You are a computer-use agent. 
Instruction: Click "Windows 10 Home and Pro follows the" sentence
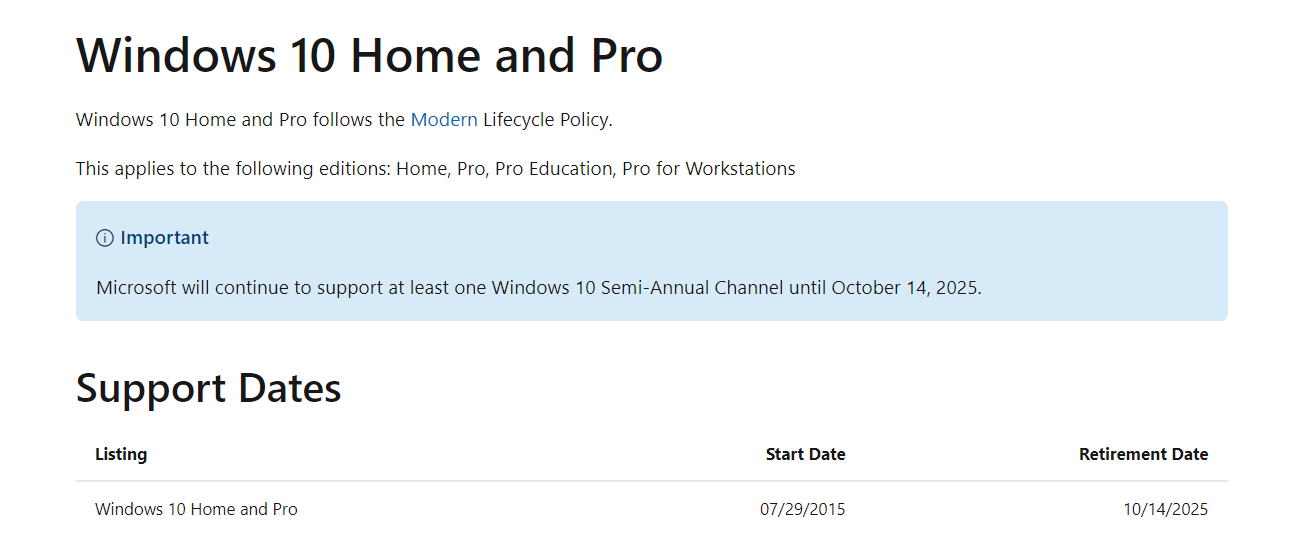coord(241,120)
